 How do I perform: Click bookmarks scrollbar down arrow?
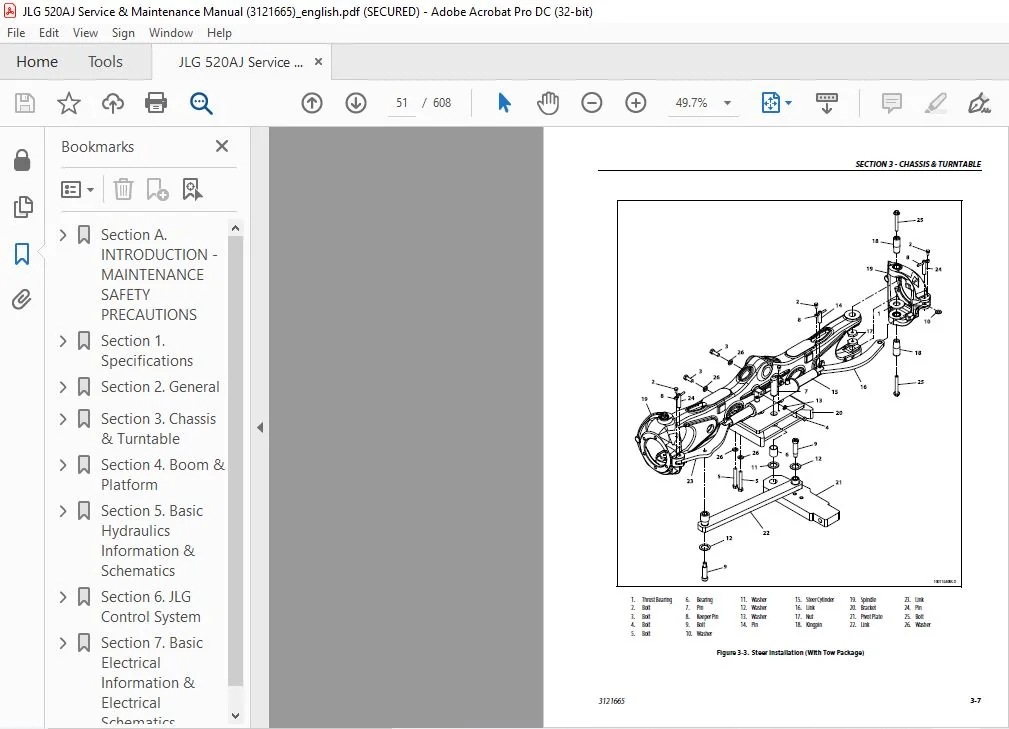pyautogui.click(x=236, y=715)
